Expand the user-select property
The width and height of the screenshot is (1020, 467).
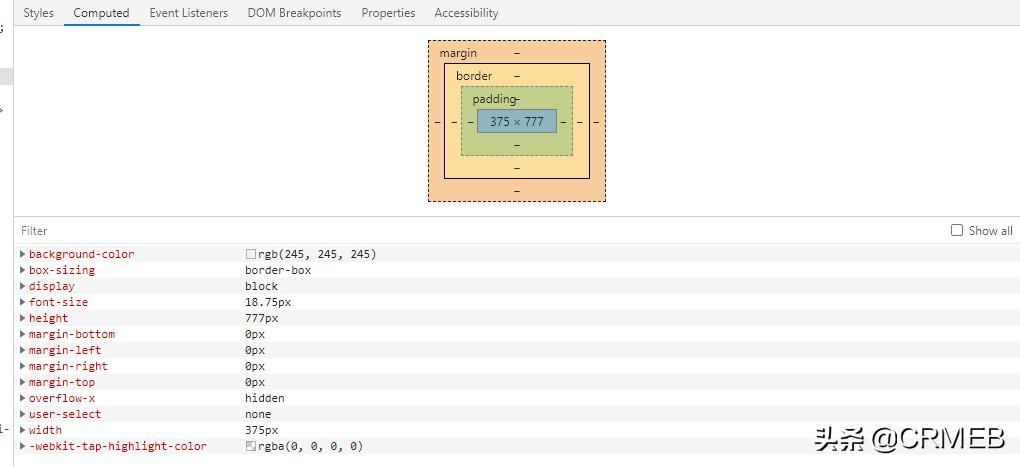point(23,414)
